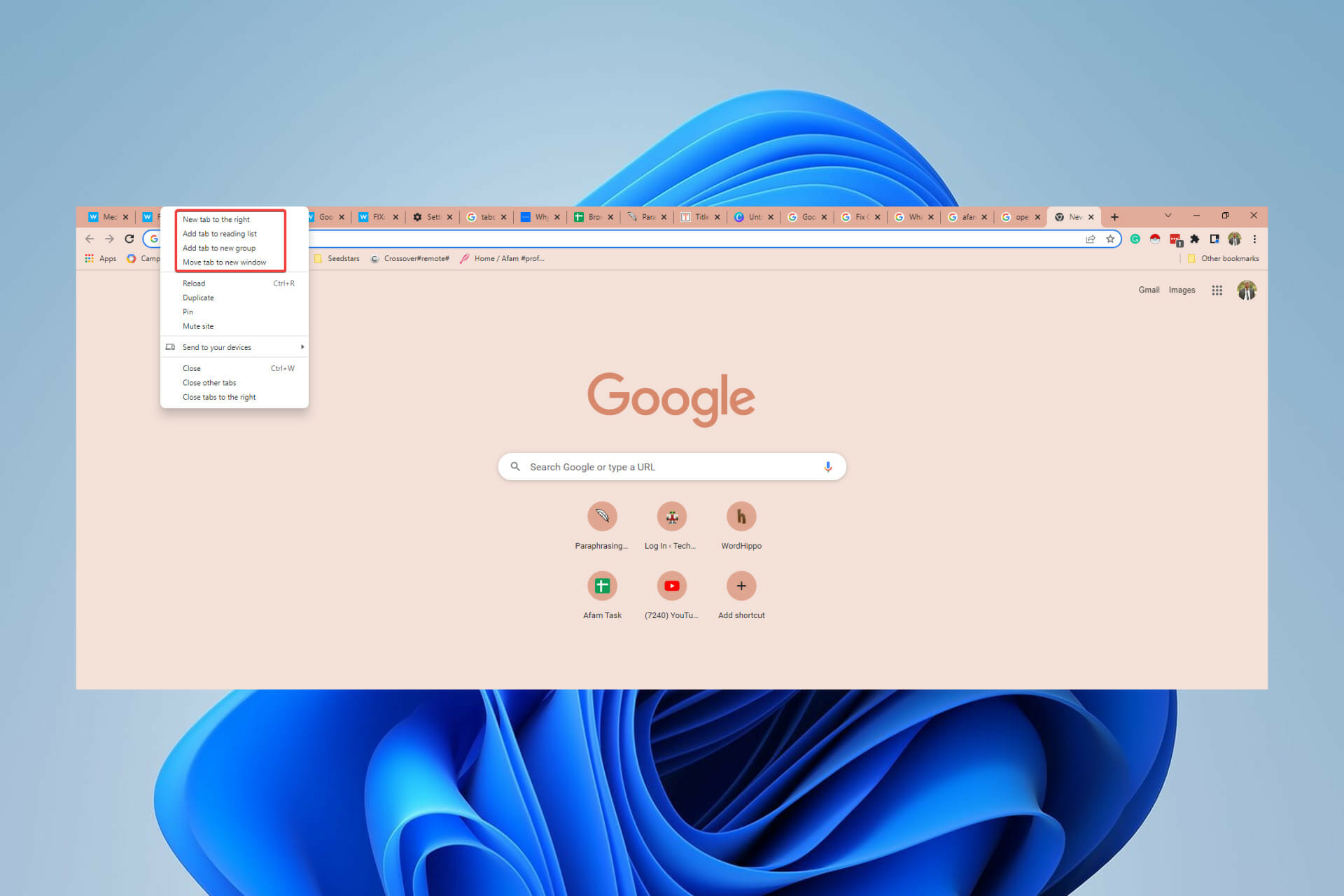Viewport: 1344px width, 896px height.
Task: Click the Afam Task shortcut icon
Action: 603,585
